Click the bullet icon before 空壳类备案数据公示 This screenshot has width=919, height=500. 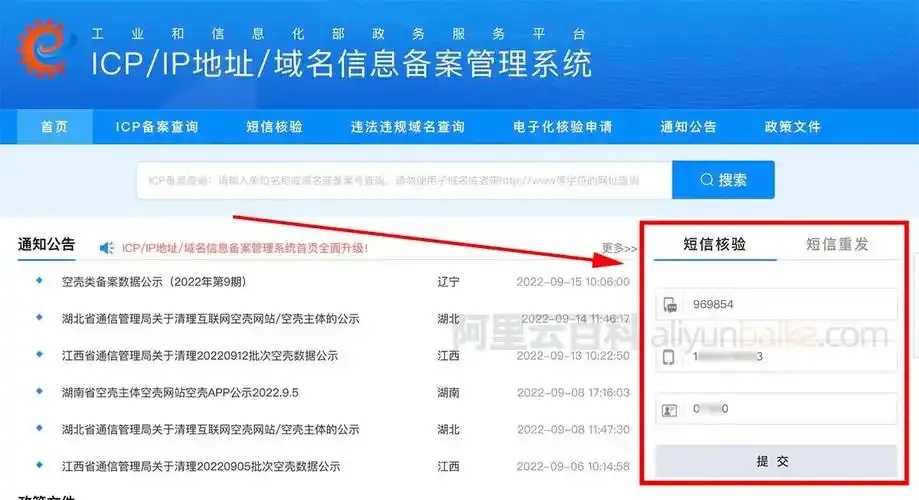click(x=39, y=281)
